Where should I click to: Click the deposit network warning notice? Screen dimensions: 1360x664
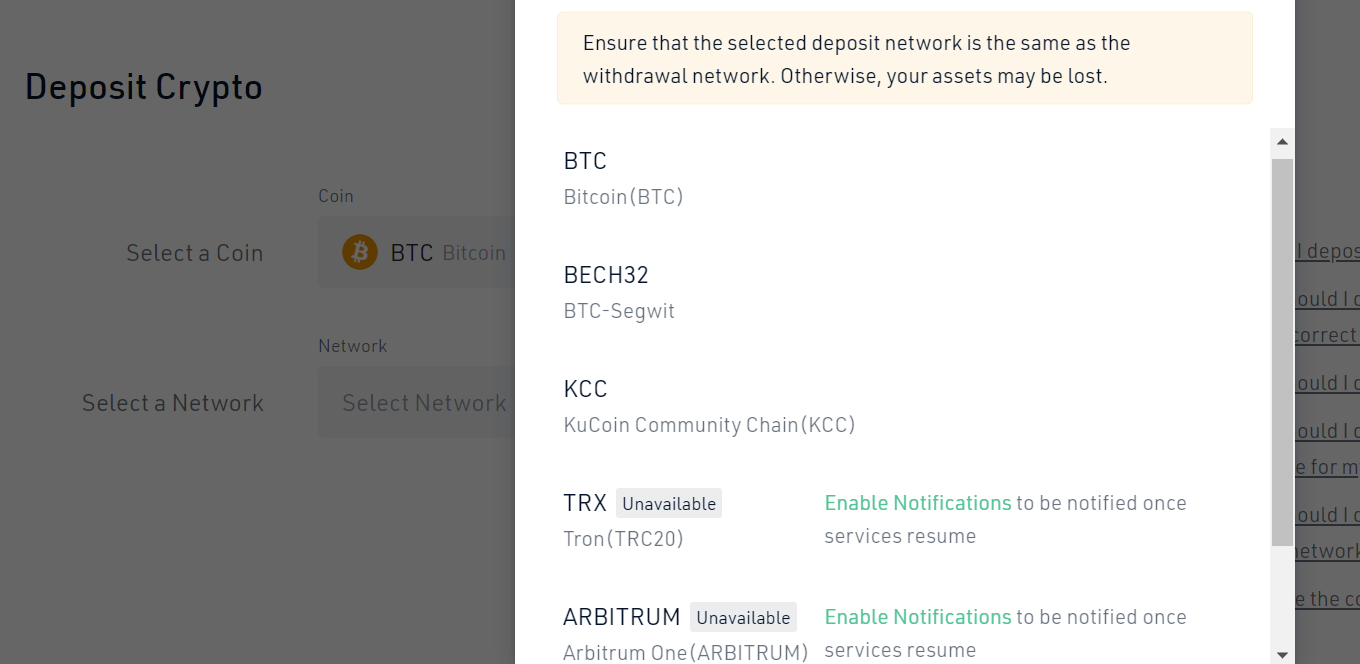click(x=904, y=59)
